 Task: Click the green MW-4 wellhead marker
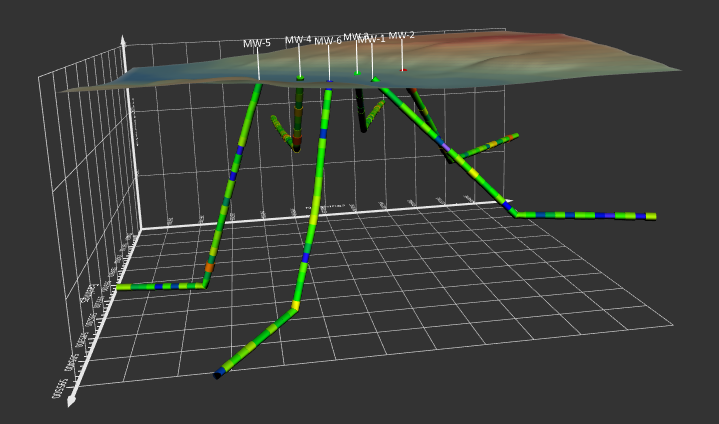(x=300, y=78)
